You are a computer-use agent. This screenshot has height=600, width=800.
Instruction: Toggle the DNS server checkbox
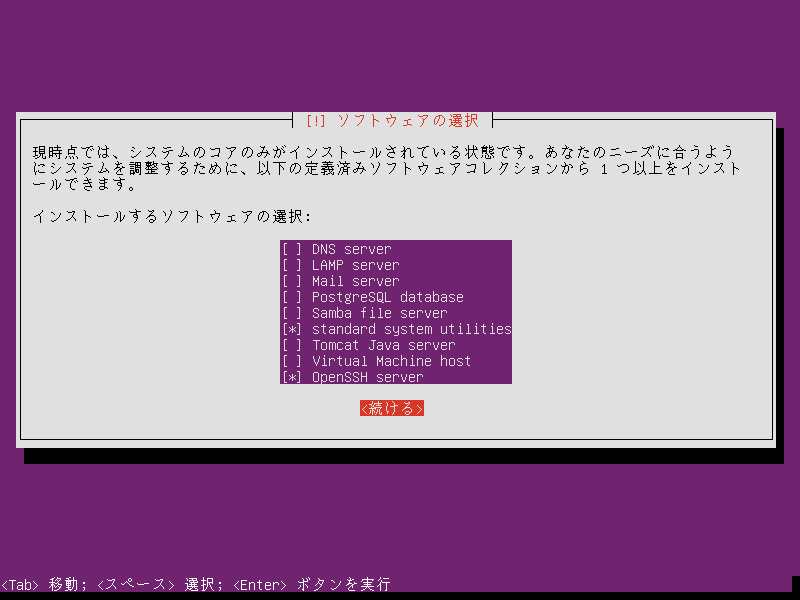pyautogui.click(x=292, y=249)
